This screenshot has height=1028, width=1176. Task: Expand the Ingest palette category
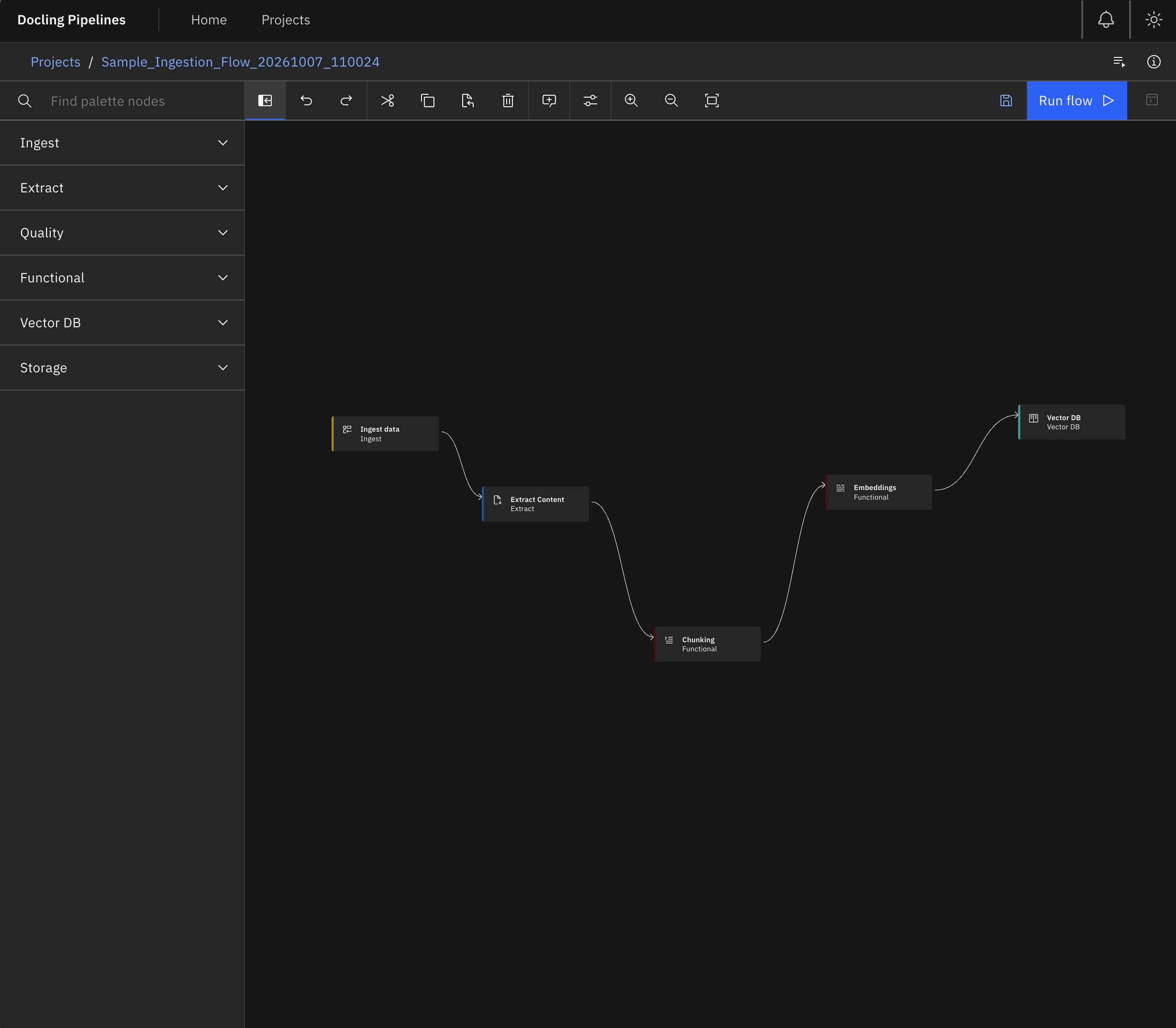[x=122, y=143]
